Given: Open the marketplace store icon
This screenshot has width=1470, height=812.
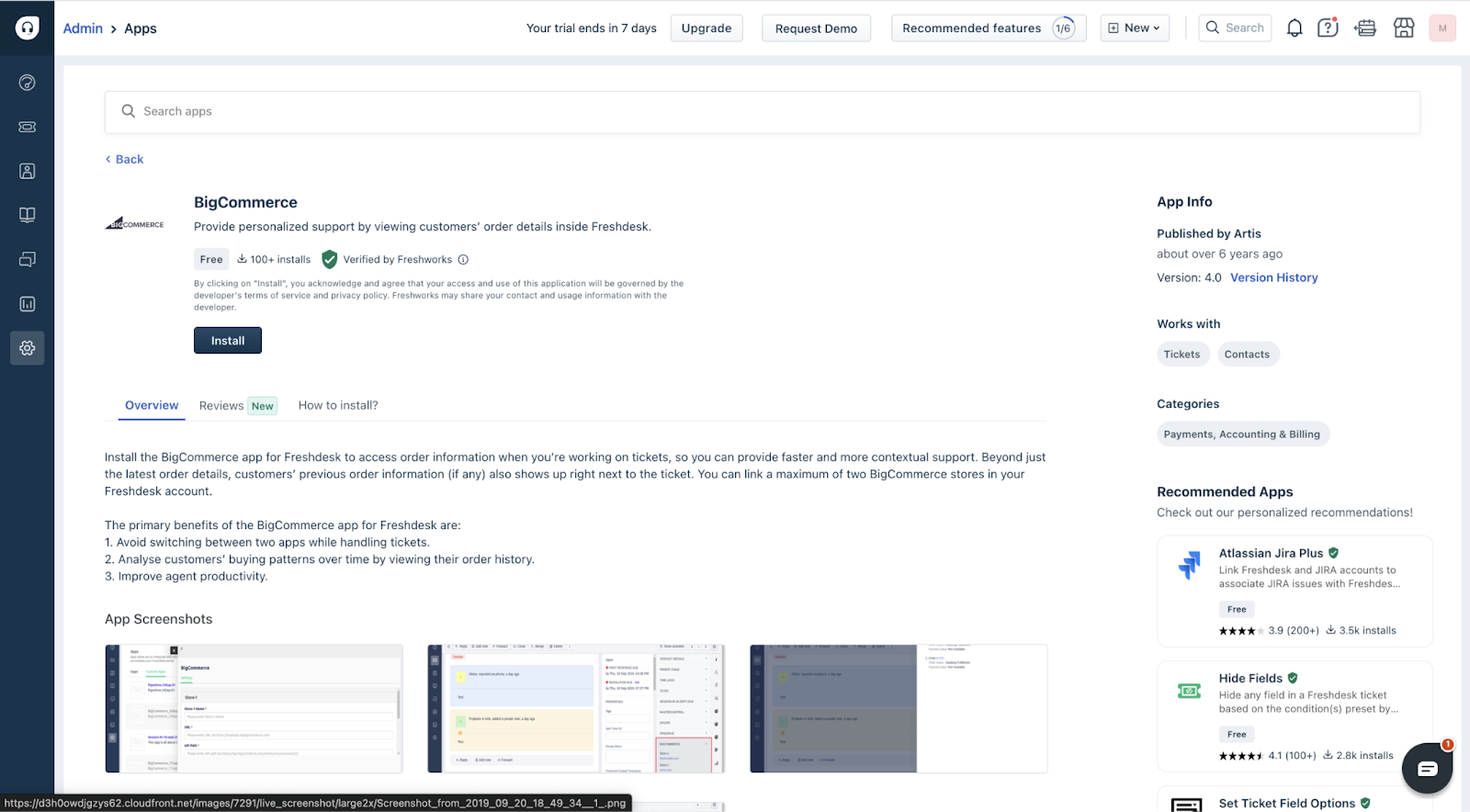Looking at the screenshot, I should tap(1404, 28).
